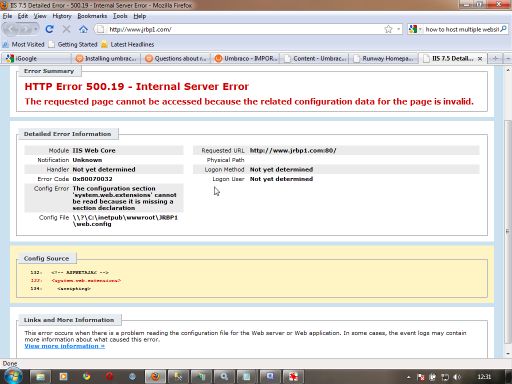Open the View menu
This screenshot has width=512, height=384.
point(40,16)
